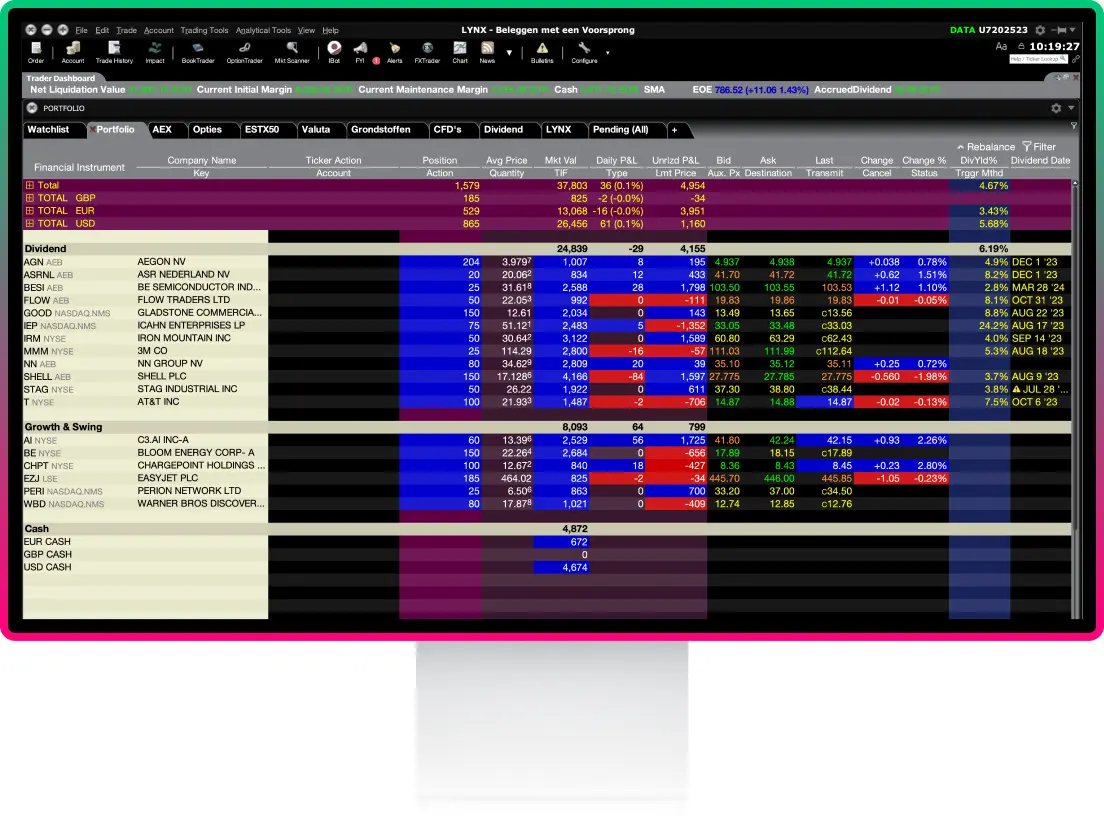Image resolution: width=1104 pixels, height=816 pixels.
Task: Open the OptionTrader tool
Action: coord(244,52)
